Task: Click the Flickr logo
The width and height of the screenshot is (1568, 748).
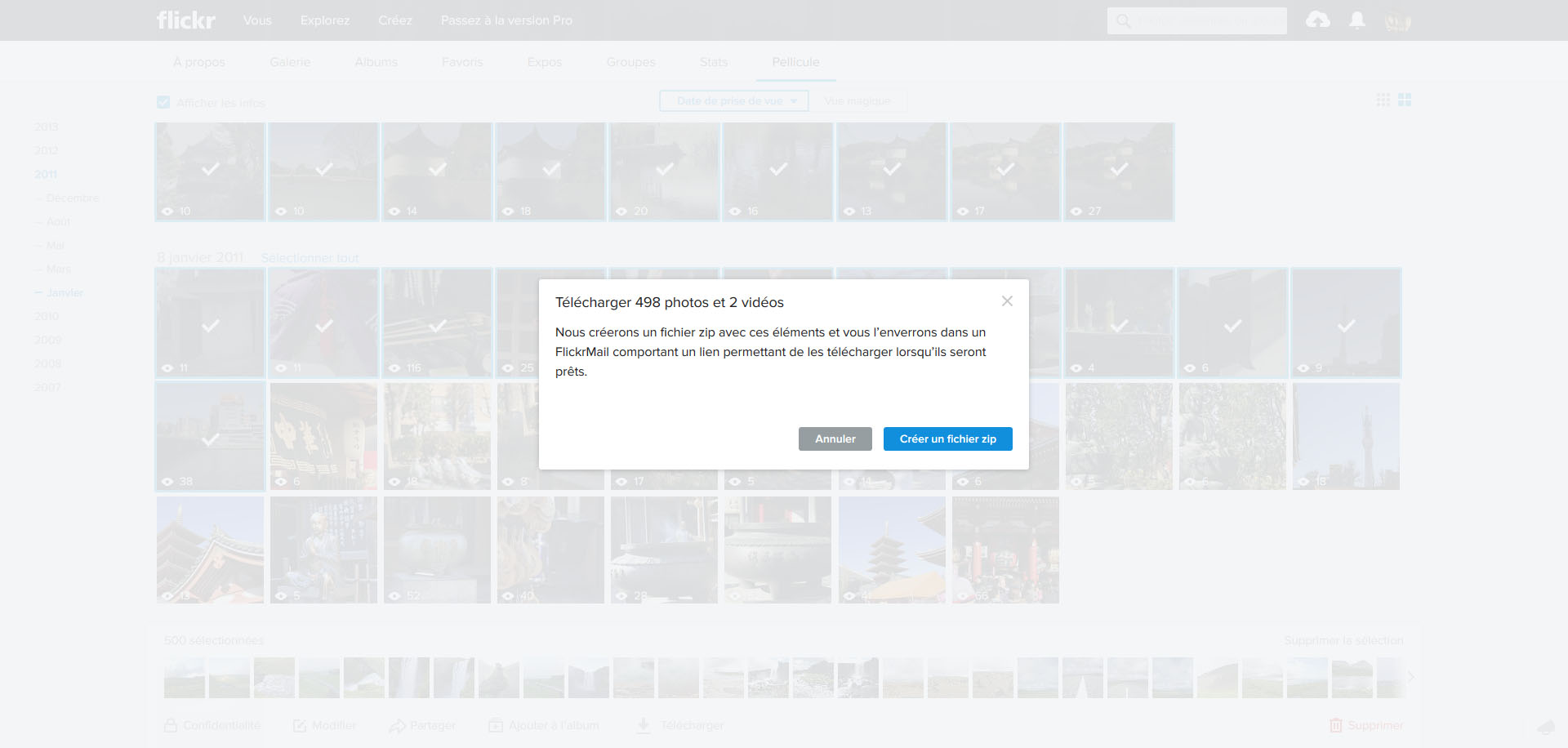Action: (x=186, y=20)
